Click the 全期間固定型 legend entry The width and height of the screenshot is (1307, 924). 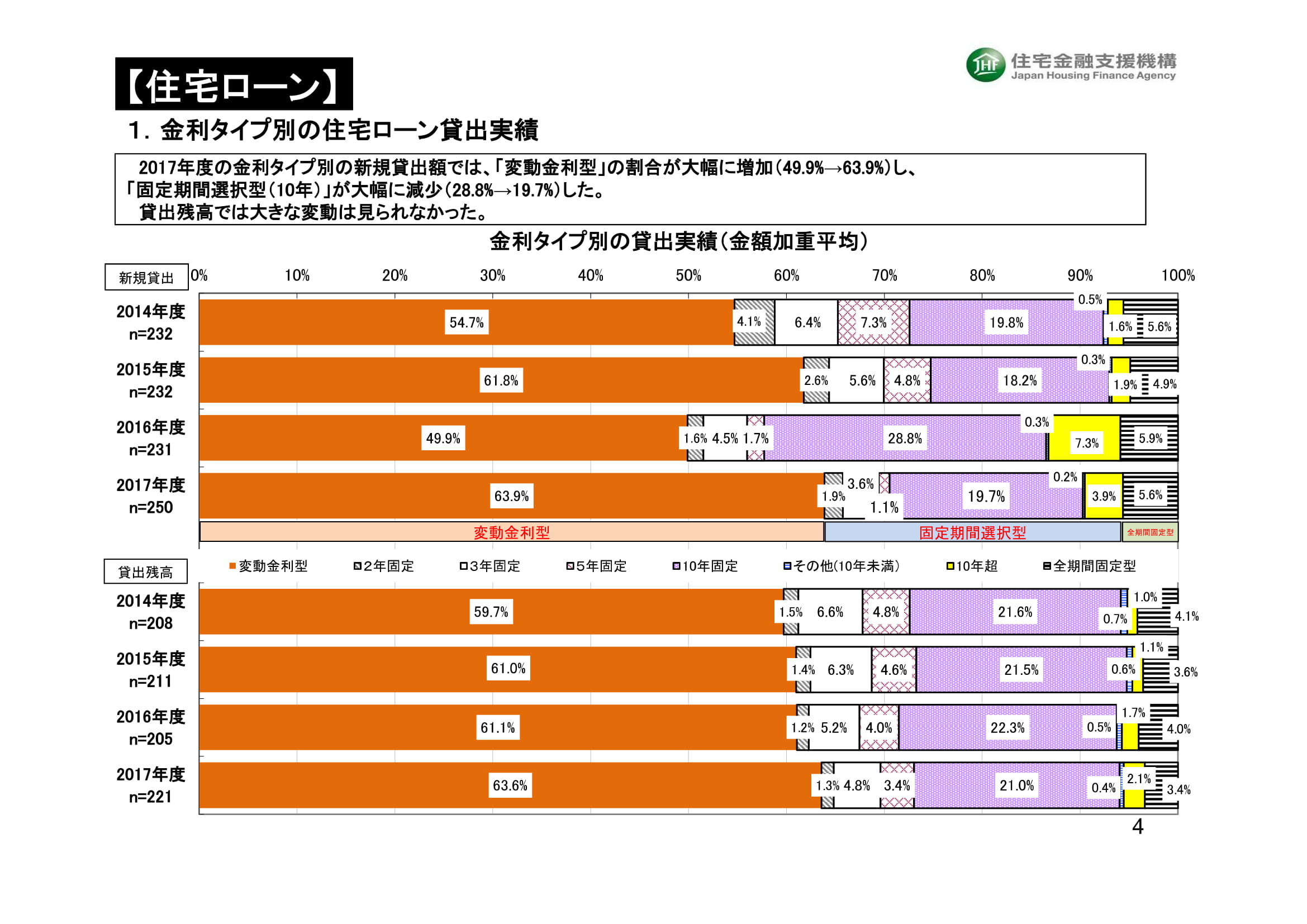tap(1090, 566)
